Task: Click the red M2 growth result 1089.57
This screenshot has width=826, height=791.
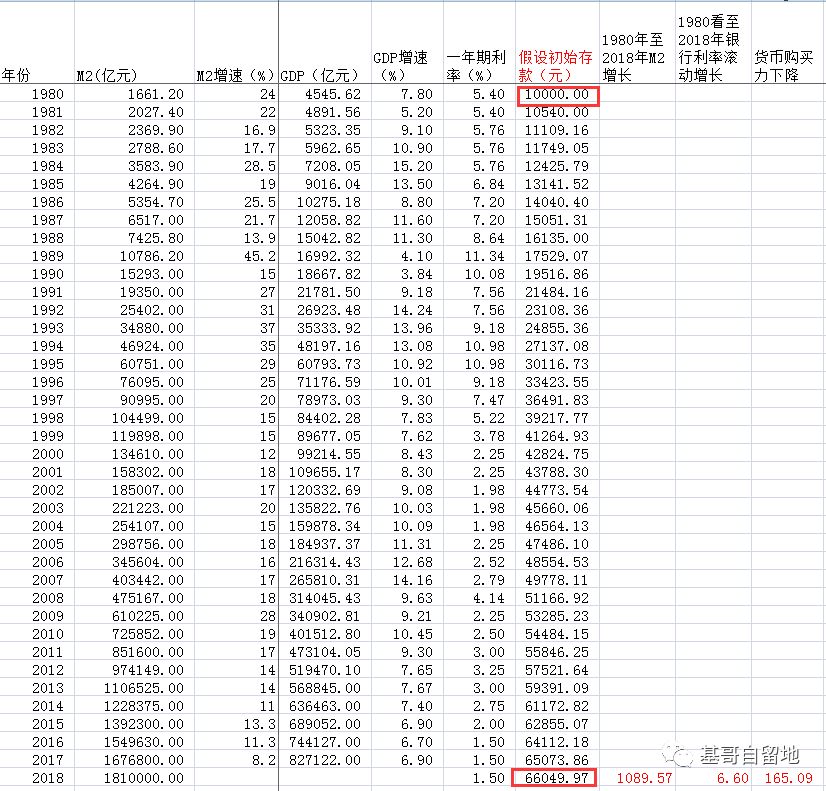Action: (644, 778)
